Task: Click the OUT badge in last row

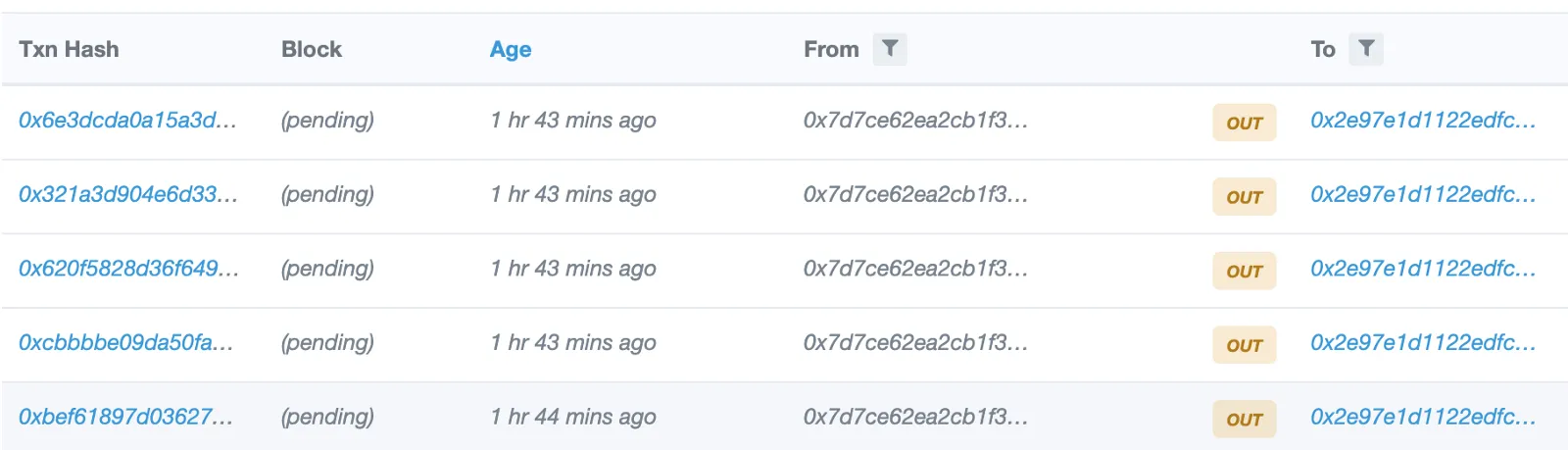Action: pyautogui.click(x=1244, y=419)
